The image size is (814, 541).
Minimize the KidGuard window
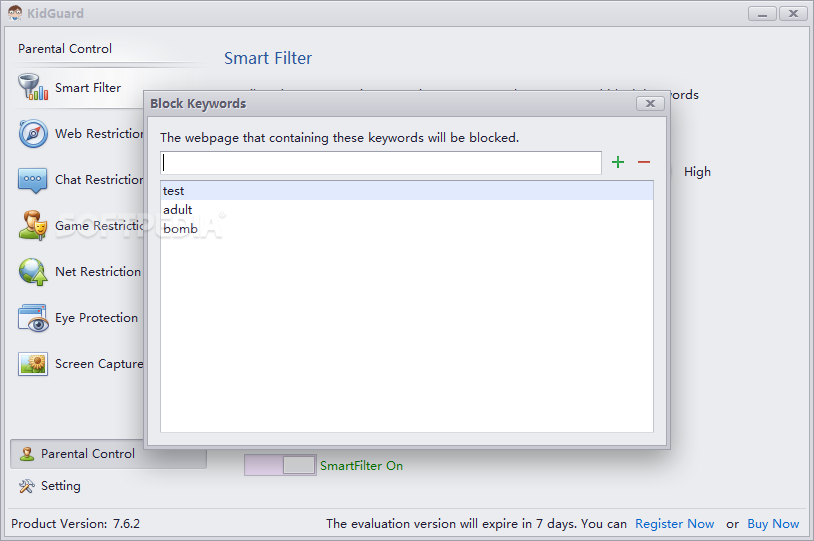762,13
